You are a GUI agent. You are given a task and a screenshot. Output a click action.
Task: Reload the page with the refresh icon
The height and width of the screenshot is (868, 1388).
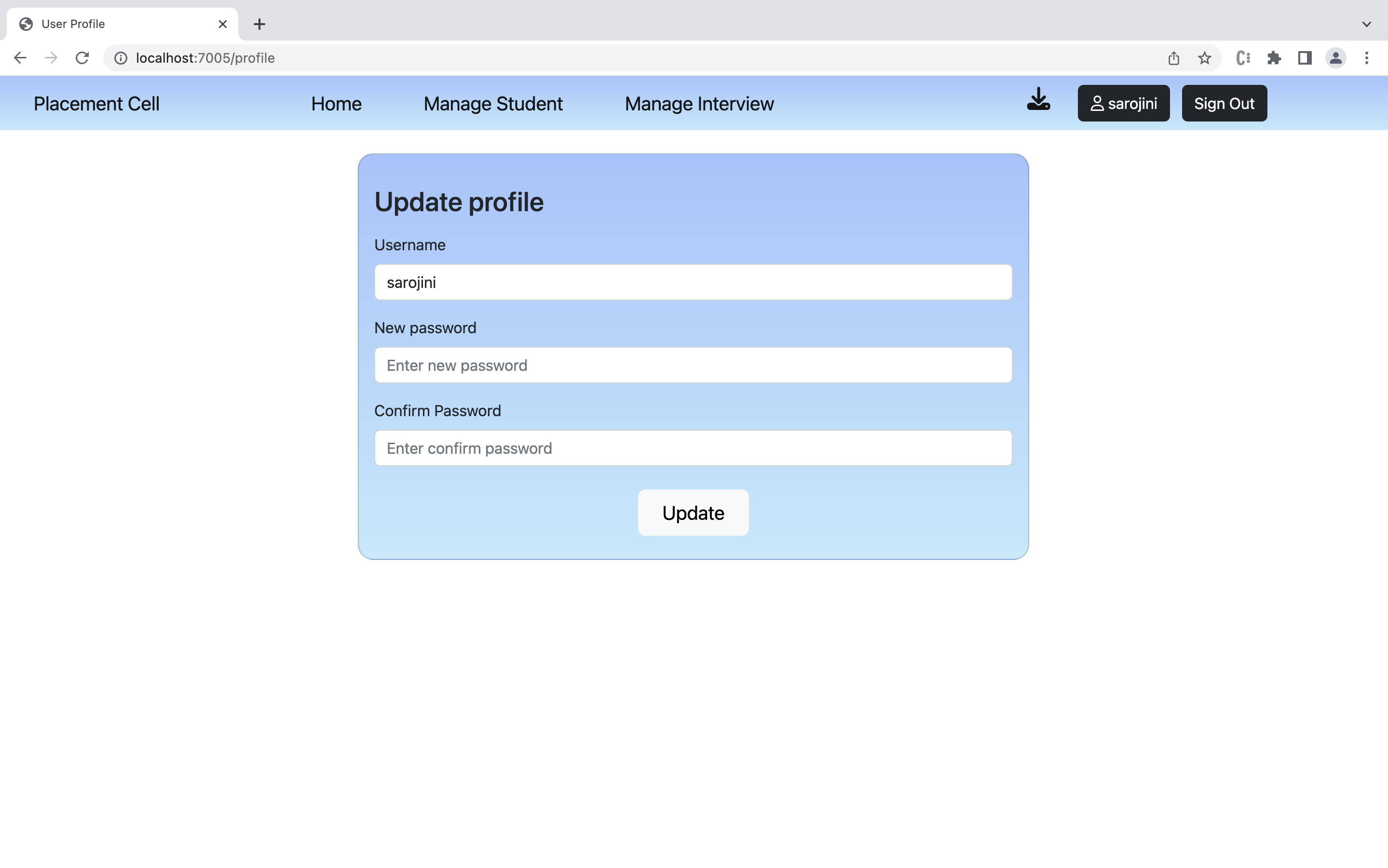coord(82,57)
